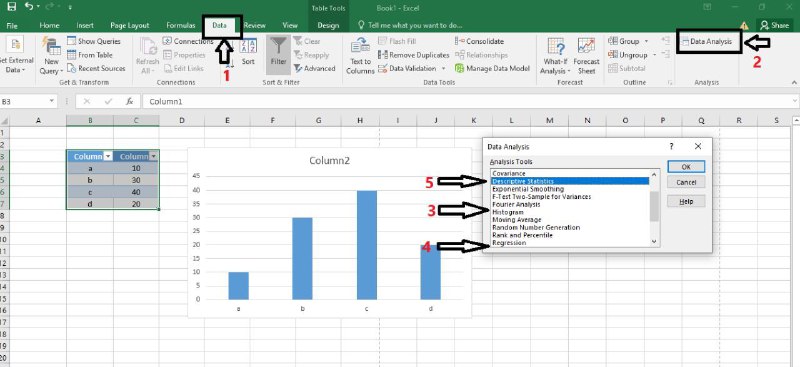Click Text to Columns
Screen dimensions: 800x367
click(x=360, y=56)
